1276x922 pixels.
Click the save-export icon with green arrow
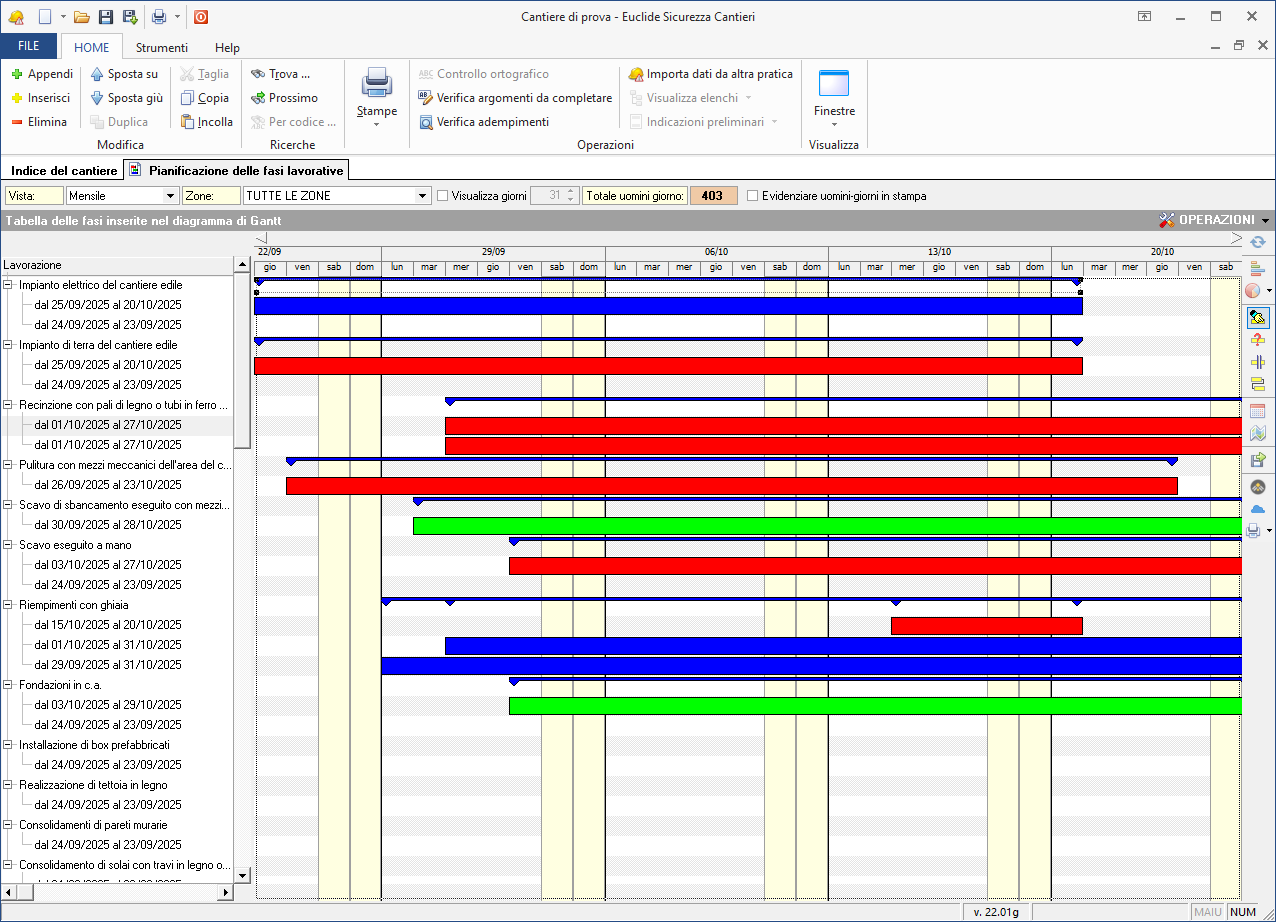pos(1258,460)
